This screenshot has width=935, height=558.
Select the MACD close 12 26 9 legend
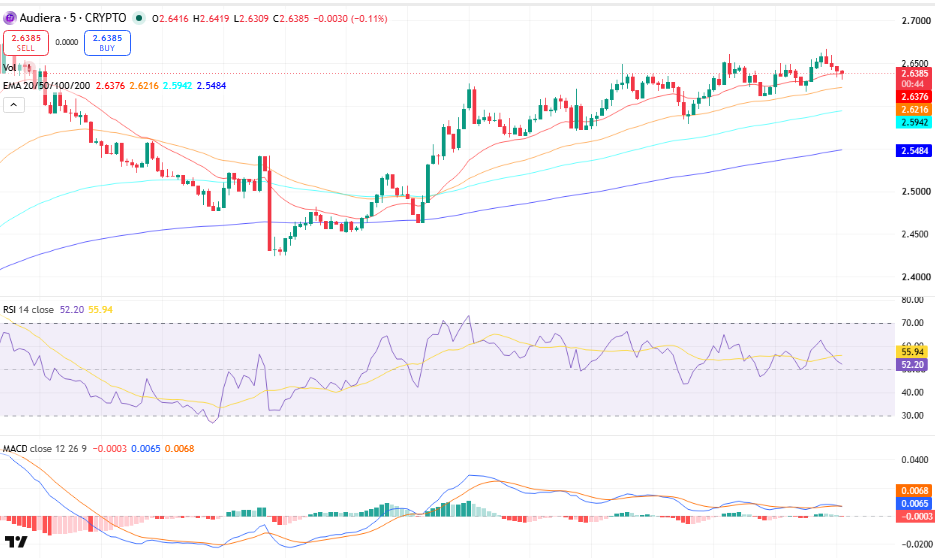[x=45, y=448]
